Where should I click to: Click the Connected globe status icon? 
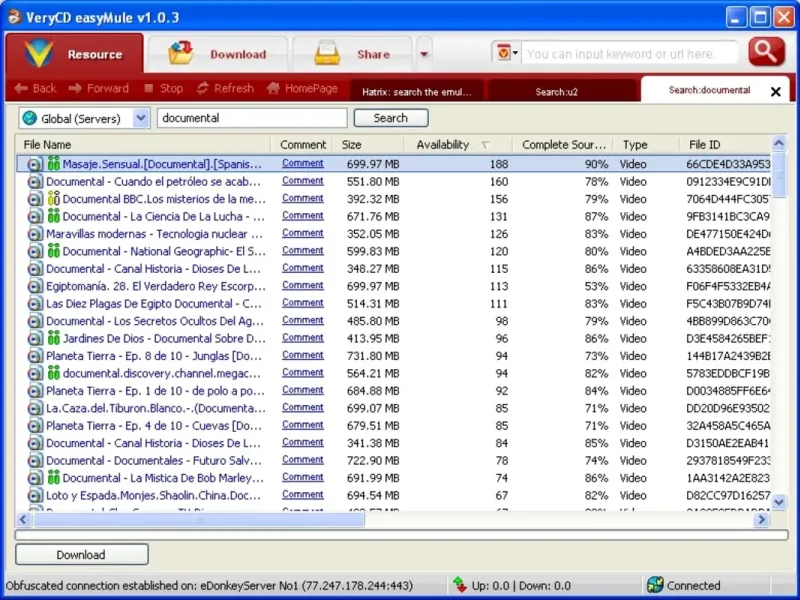pyautogui.click(x=655, y=585)
